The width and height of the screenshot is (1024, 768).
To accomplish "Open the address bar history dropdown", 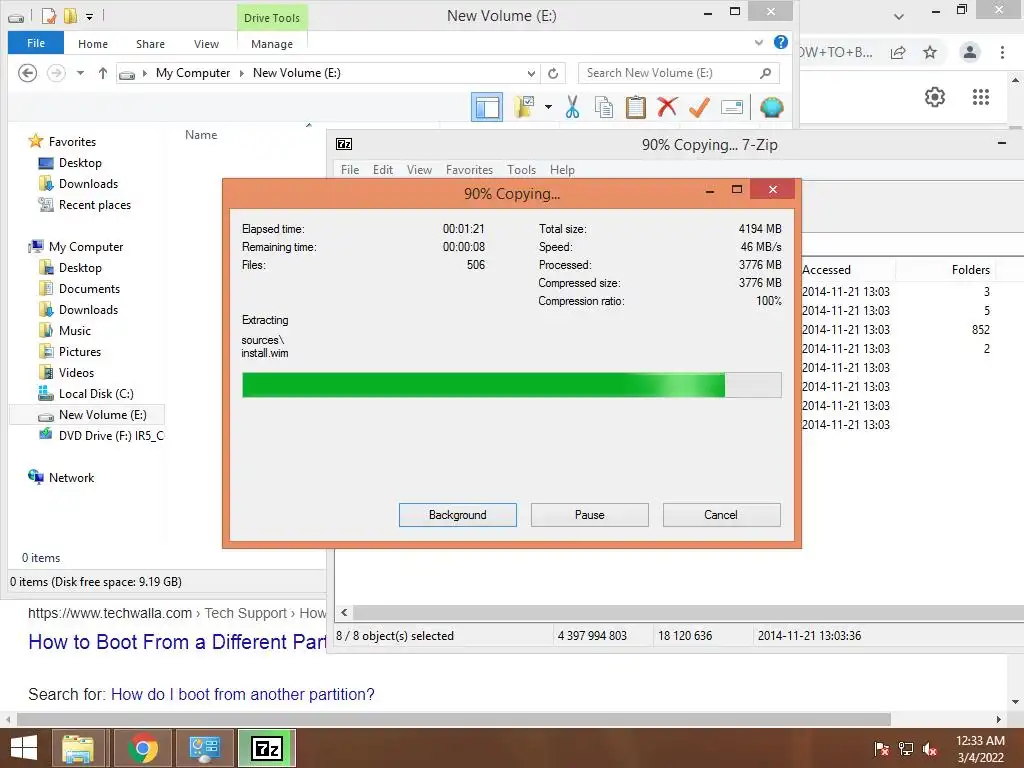I will [x=532, y=73].
